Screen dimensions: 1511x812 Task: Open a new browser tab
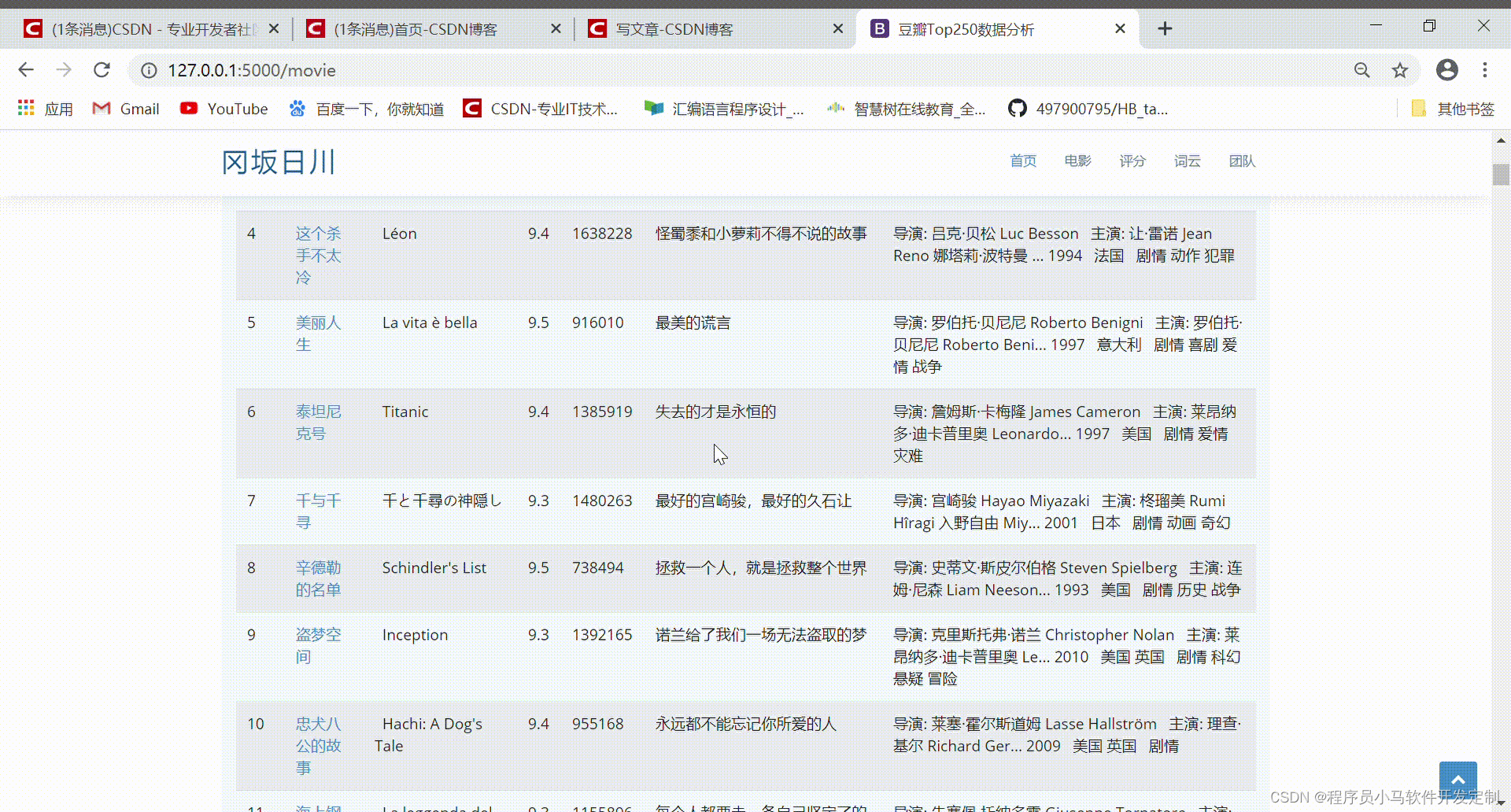pos(1166,29)
